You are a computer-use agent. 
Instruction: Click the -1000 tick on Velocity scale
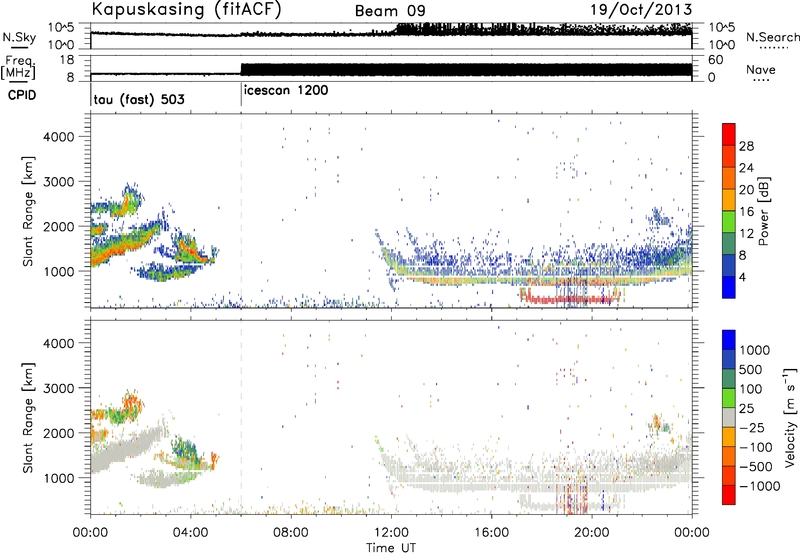tap(759, 486)
